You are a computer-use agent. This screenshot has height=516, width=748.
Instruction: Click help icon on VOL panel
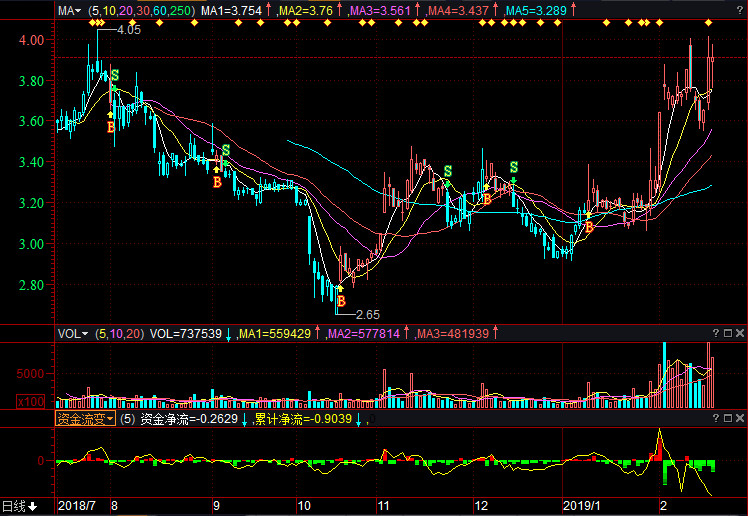(715, 333)
